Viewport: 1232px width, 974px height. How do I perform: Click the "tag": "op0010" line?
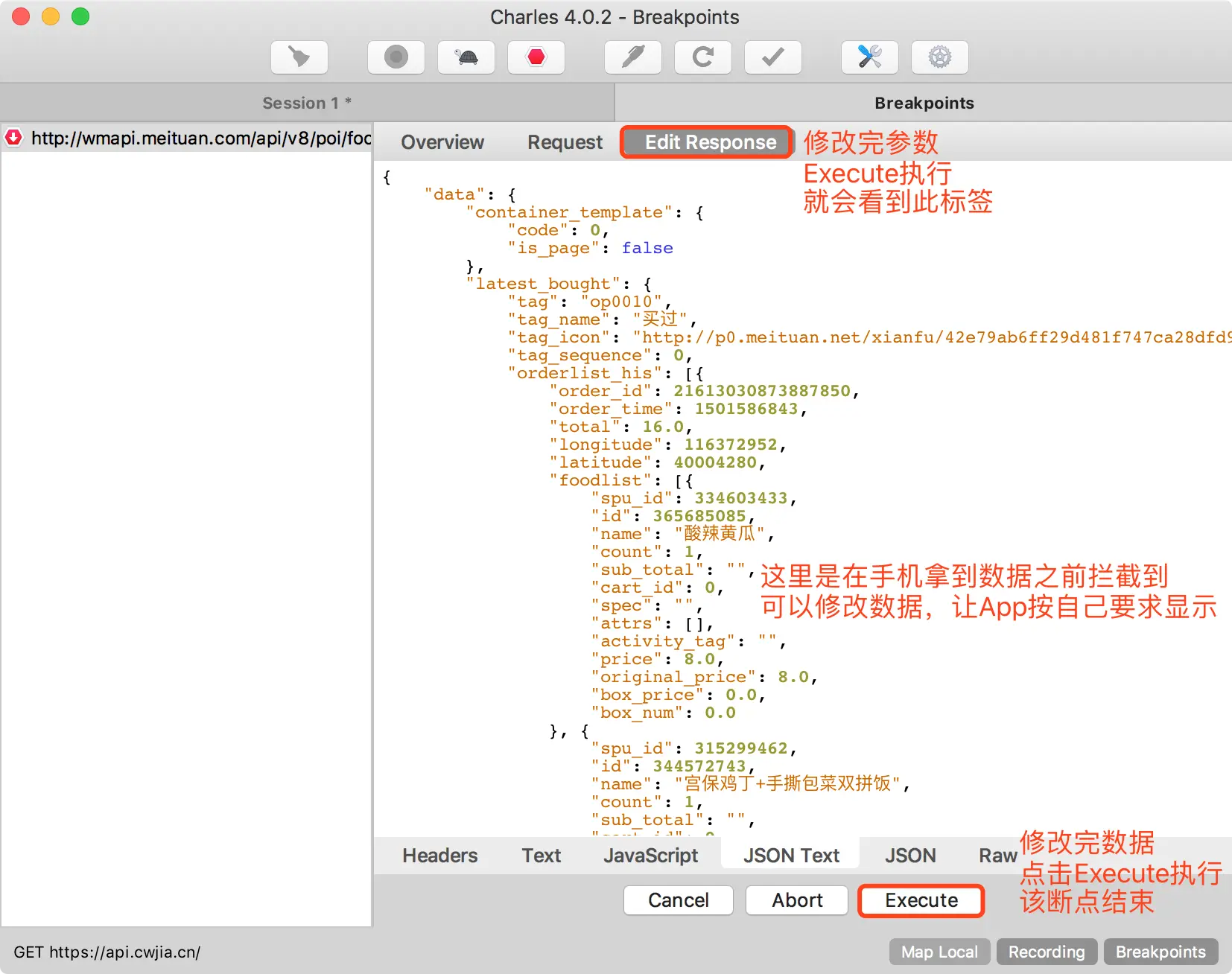[590, 302]
